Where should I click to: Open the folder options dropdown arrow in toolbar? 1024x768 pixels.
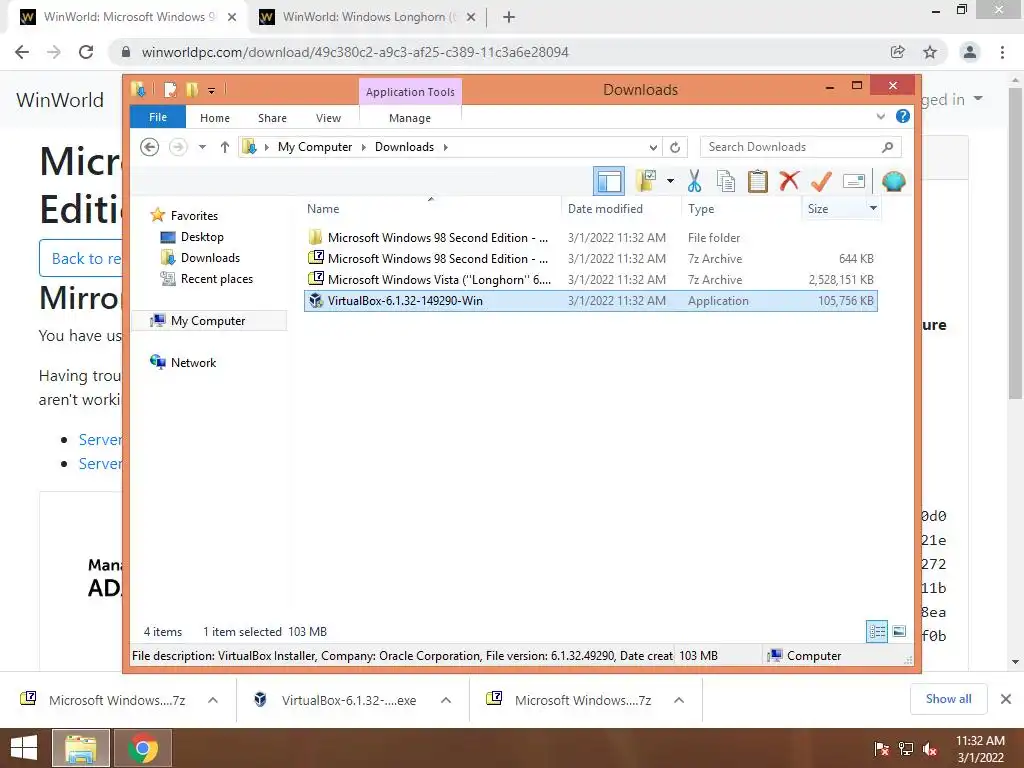click(670, 181)
